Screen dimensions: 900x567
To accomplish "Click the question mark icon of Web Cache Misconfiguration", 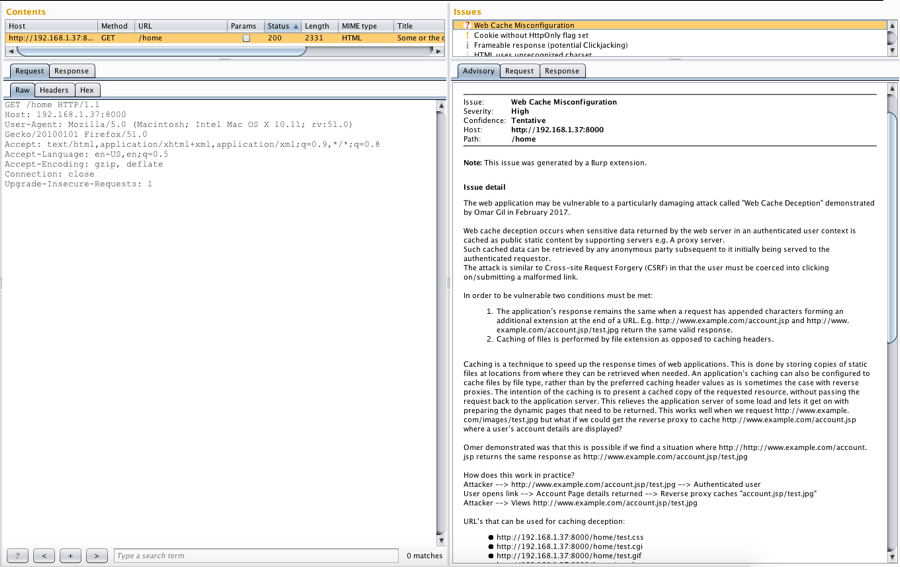I will 467,25.
